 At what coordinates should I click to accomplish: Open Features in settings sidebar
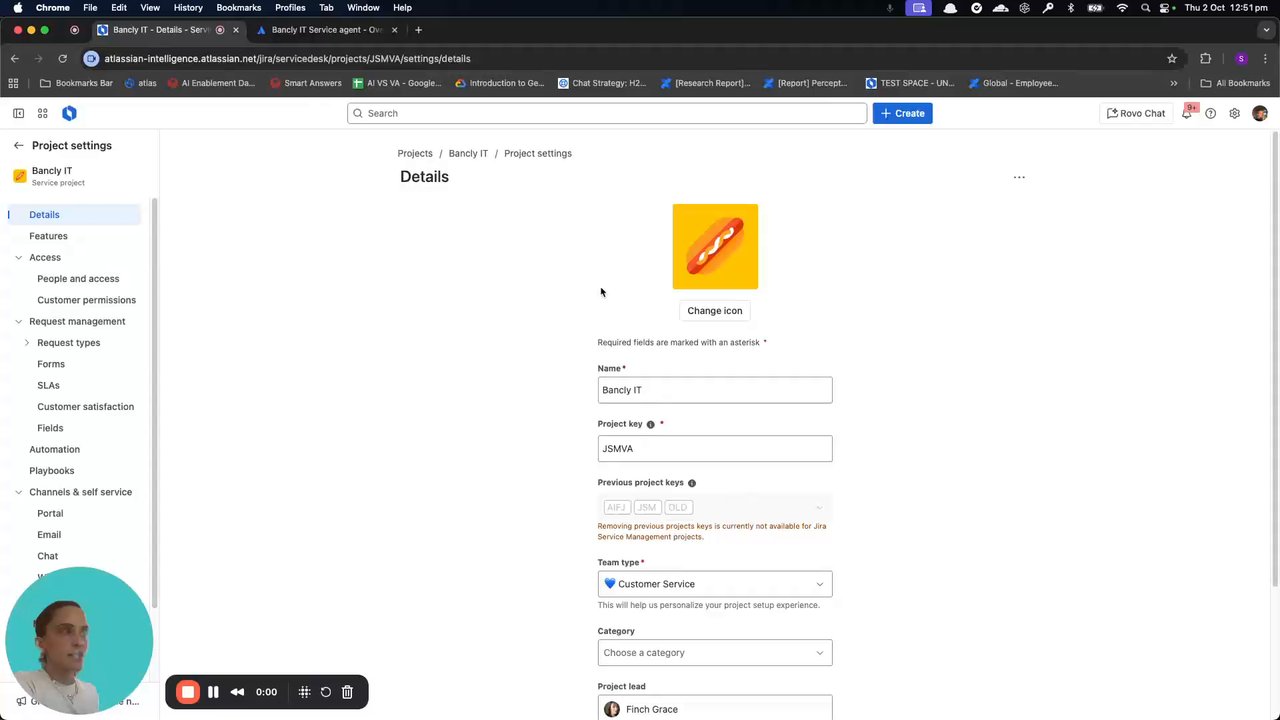pos(48,236)
